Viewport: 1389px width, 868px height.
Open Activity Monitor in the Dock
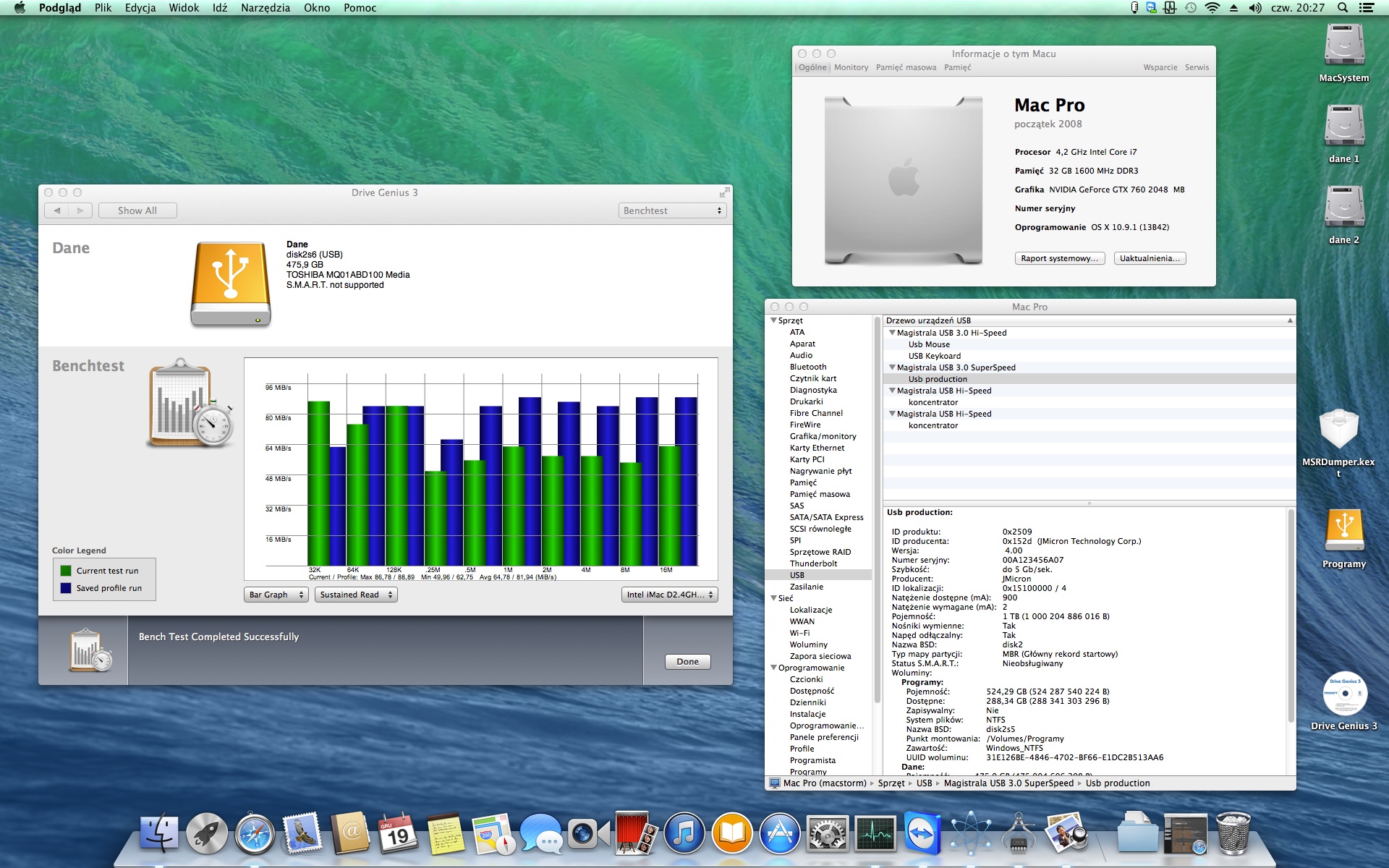click(875, 833)
